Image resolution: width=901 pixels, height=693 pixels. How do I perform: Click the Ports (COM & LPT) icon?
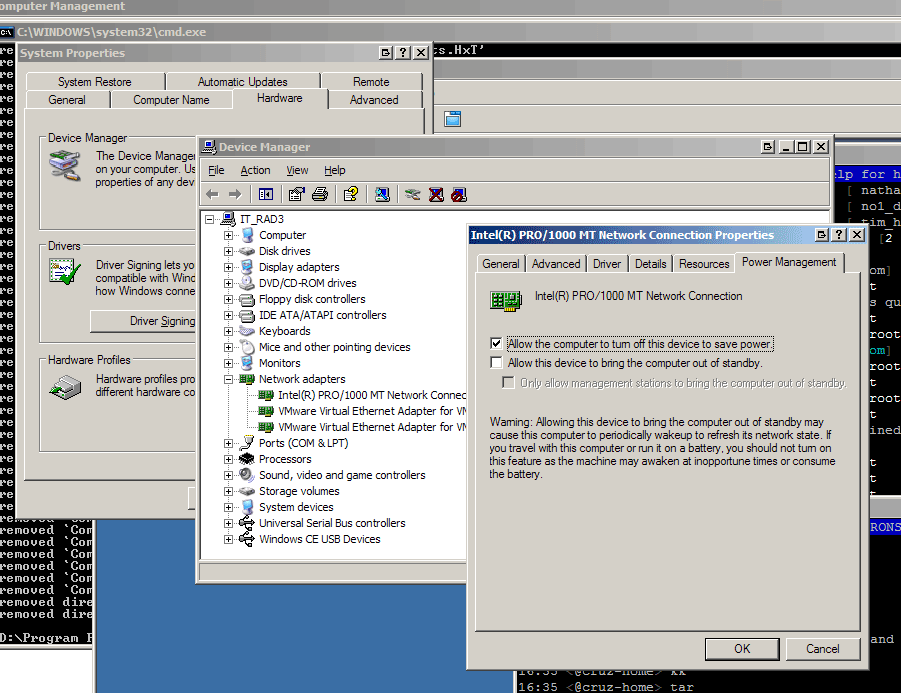[247, 443]
